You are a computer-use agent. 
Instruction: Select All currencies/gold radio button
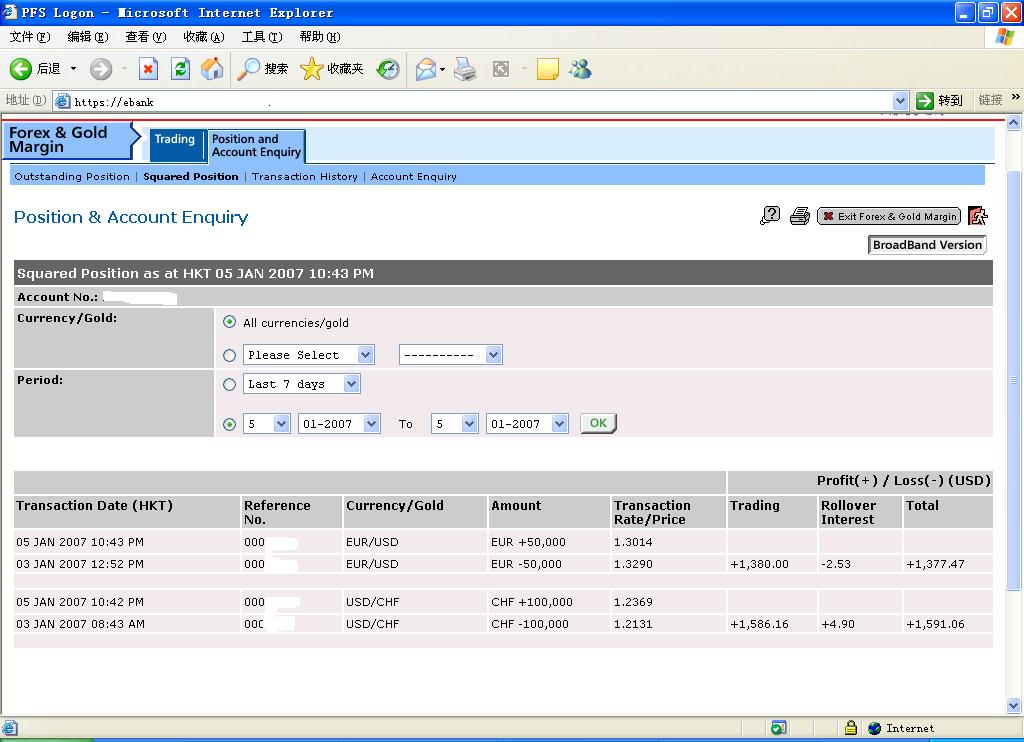tap(230, 322)
